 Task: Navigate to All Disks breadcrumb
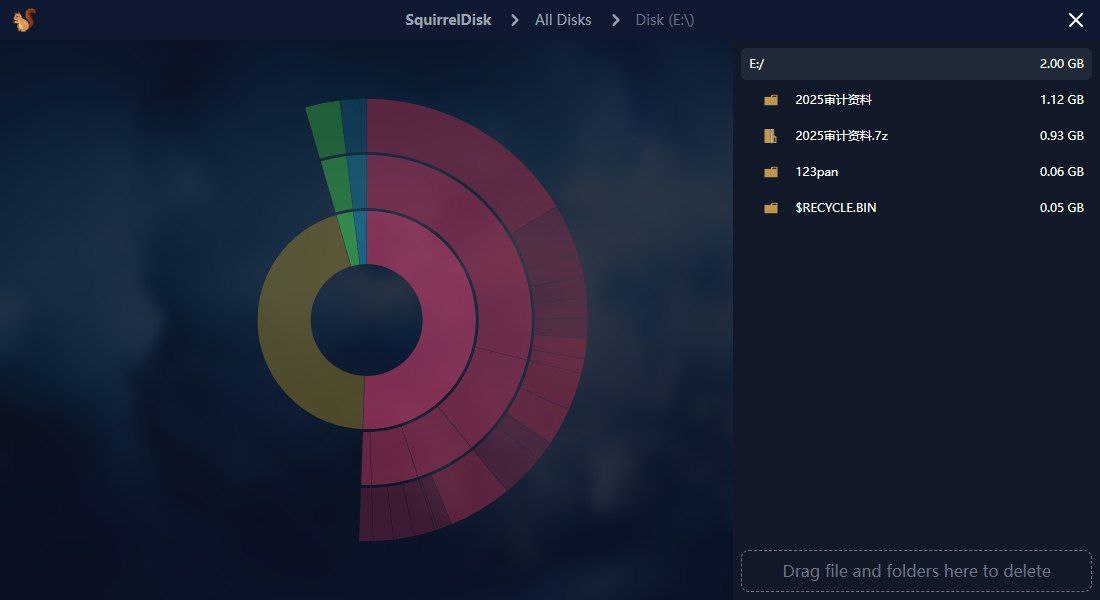tap(563, 20)
